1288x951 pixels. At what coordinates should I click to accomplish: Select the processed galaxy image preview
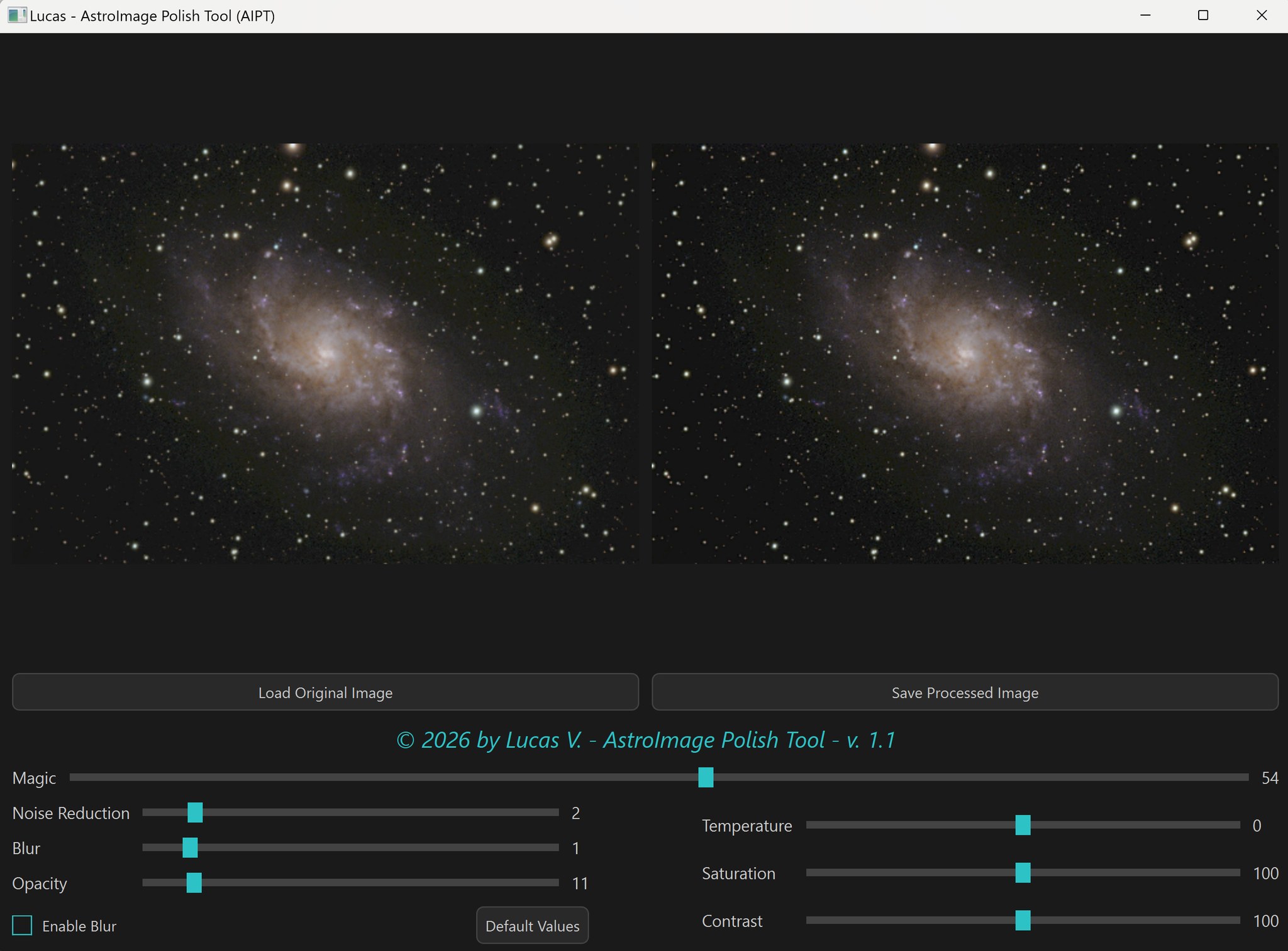(964, 354)
